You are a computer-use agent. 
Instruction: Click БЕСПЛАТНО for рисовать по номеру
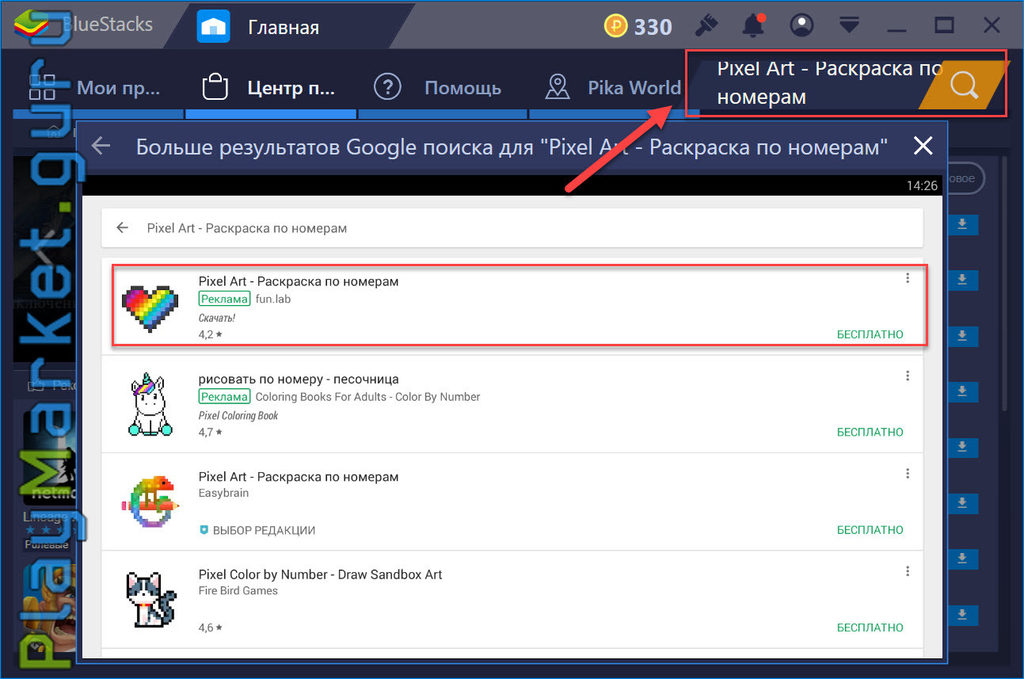[x=870, y=432]
